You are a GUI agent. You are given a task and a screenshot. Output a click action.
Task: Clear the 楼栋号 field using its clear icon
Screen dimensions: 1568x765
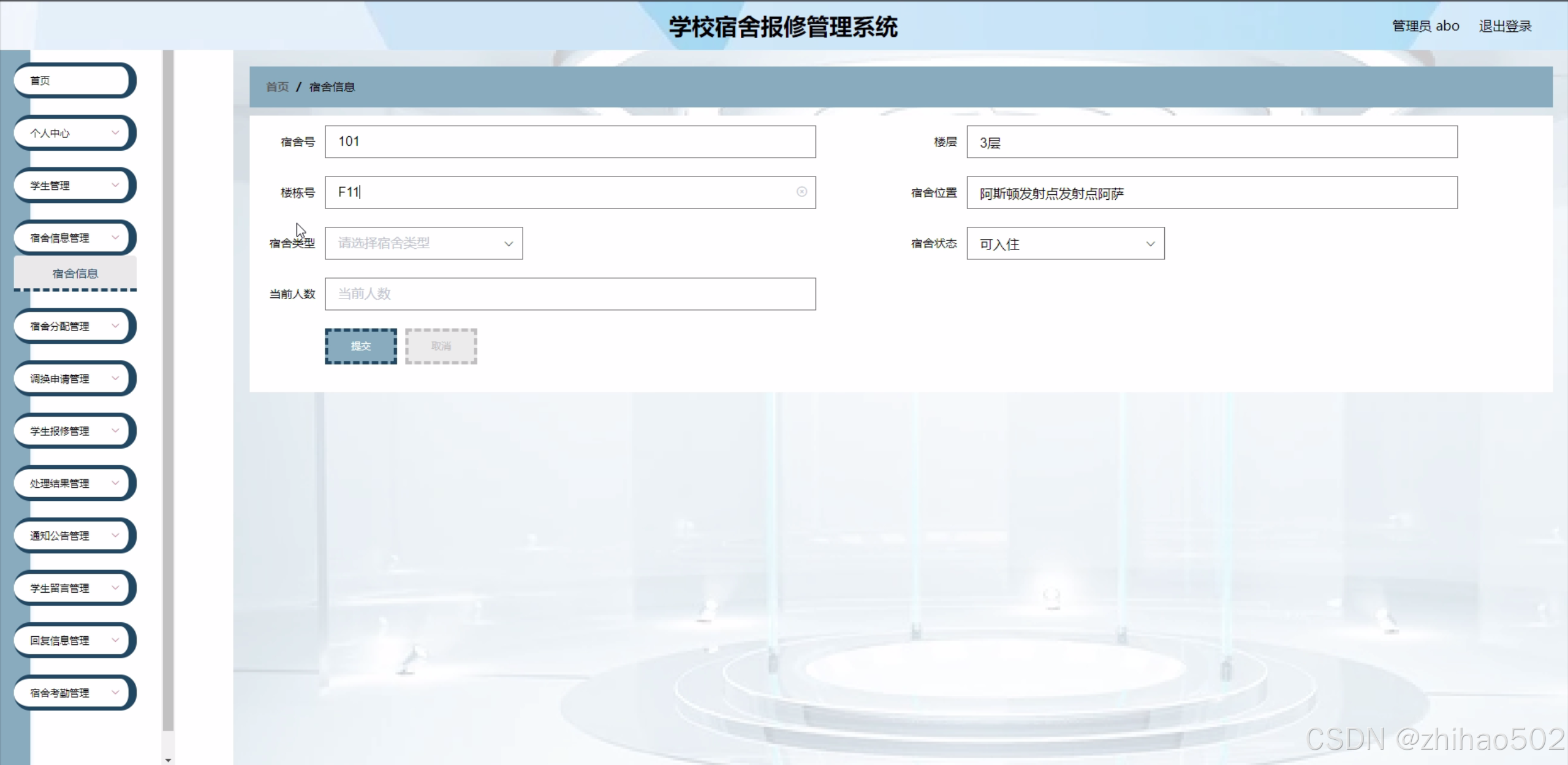[x=801, y=192]
